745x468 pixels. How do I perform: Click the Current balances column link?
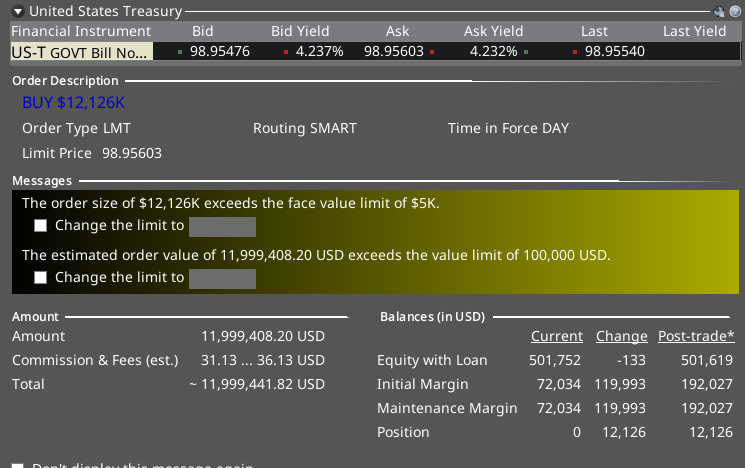click(557, 336)
